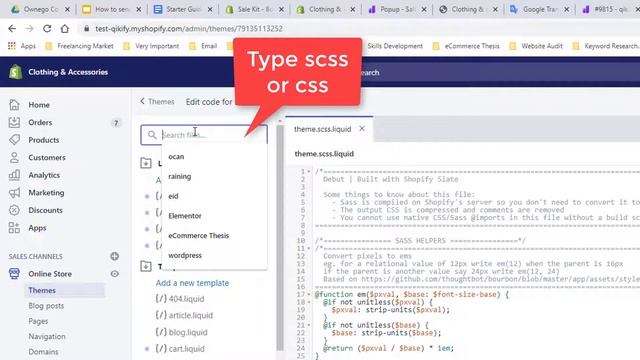Screen dimensions: 640x360
Task: Open the Email bookmark folder
Action: (203, 46)
